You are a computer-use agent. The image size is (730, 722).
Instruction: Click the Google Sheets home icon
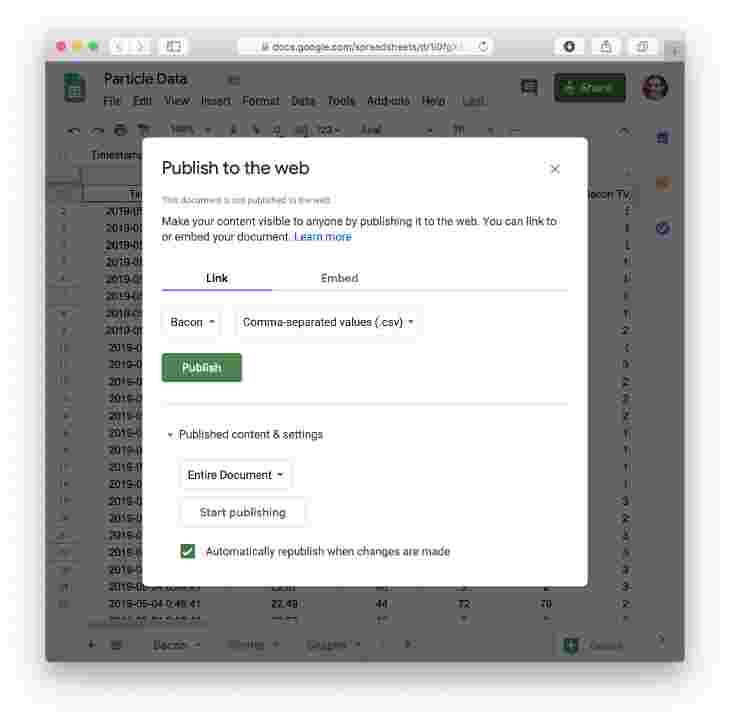click(x=74, y=88)
